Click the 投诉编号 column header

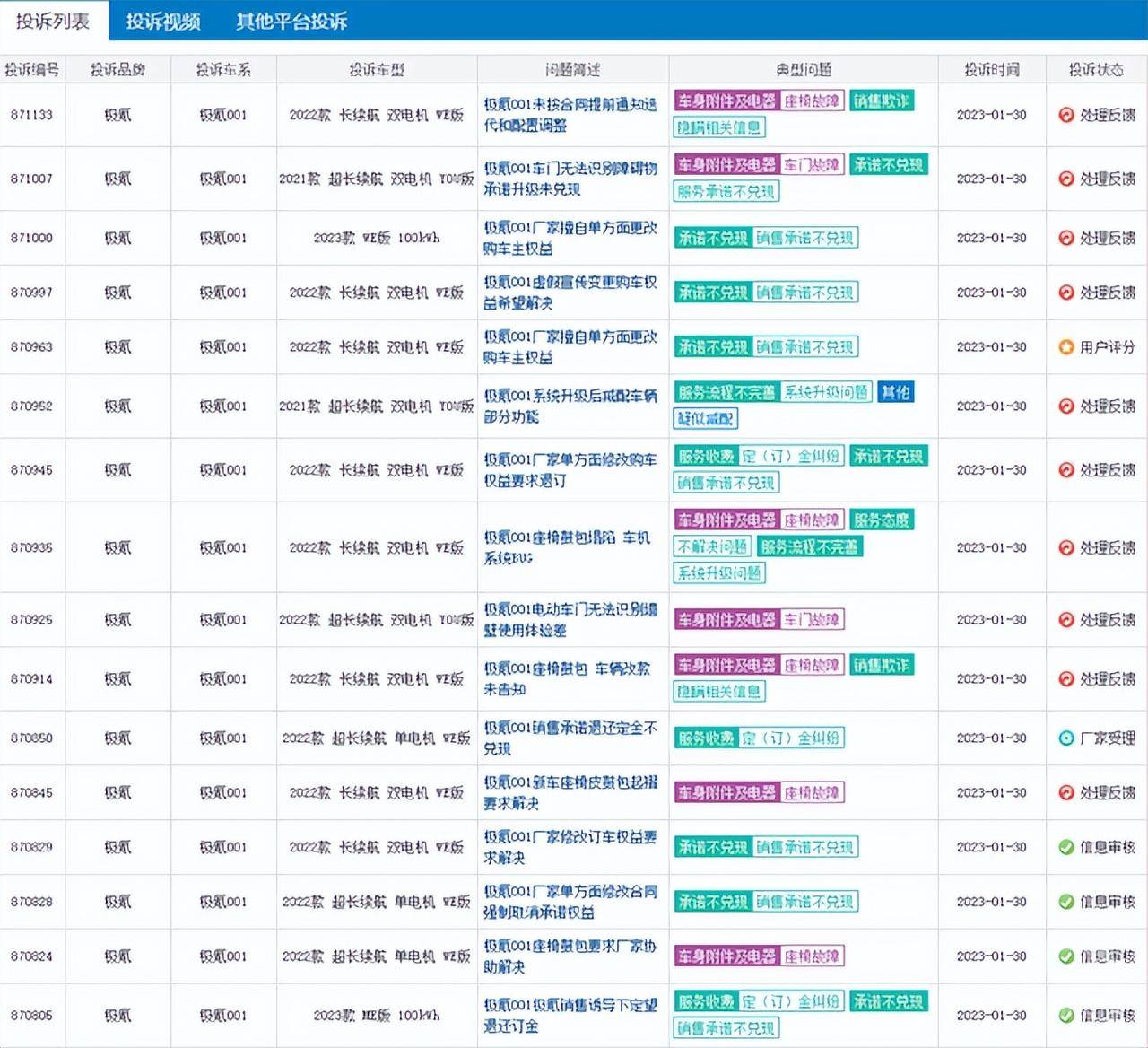(32, 69)
